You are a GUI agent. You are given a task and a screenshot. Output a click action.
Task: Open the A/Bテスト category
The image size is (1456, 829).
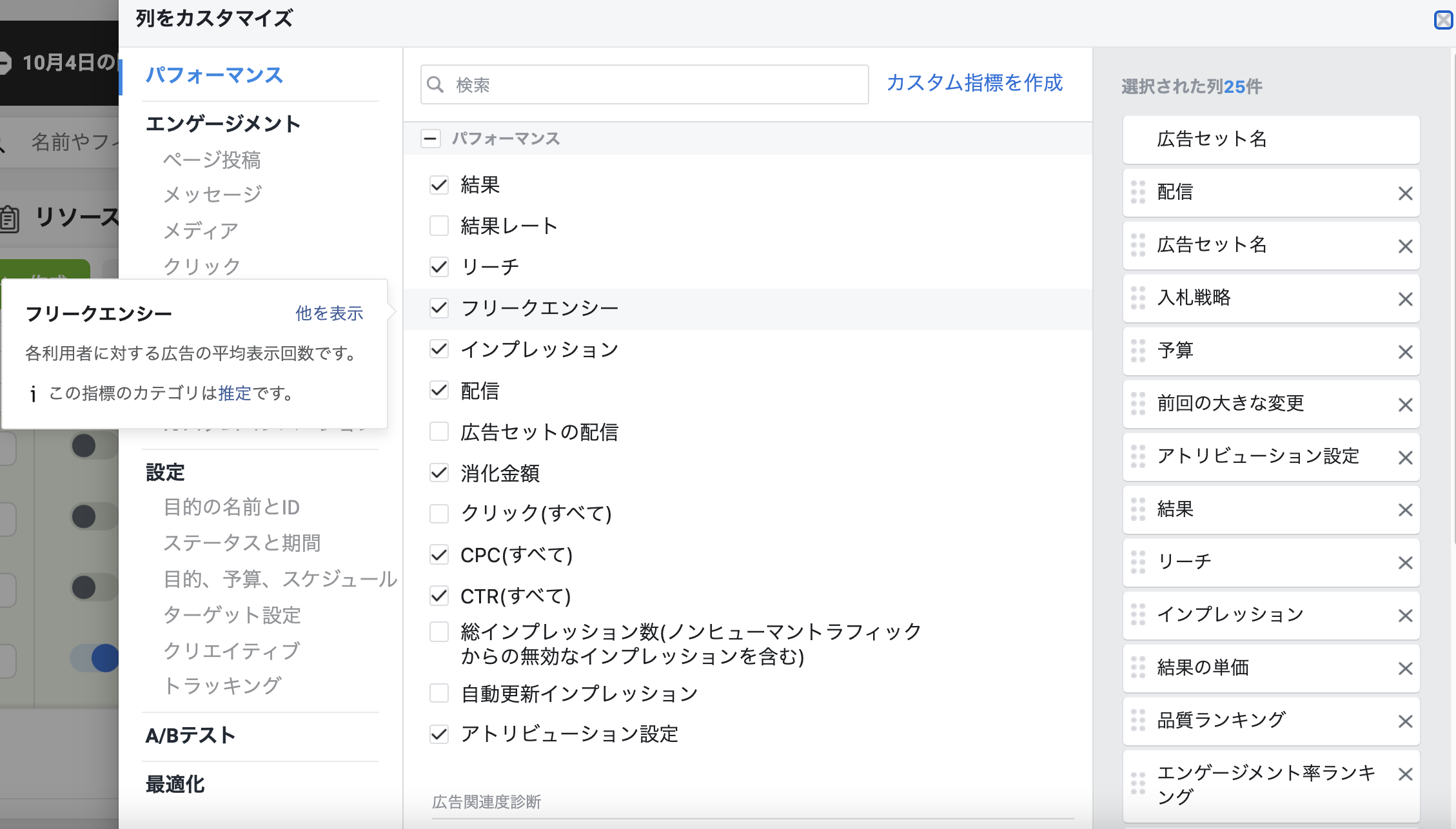click(x=190, y=736)
